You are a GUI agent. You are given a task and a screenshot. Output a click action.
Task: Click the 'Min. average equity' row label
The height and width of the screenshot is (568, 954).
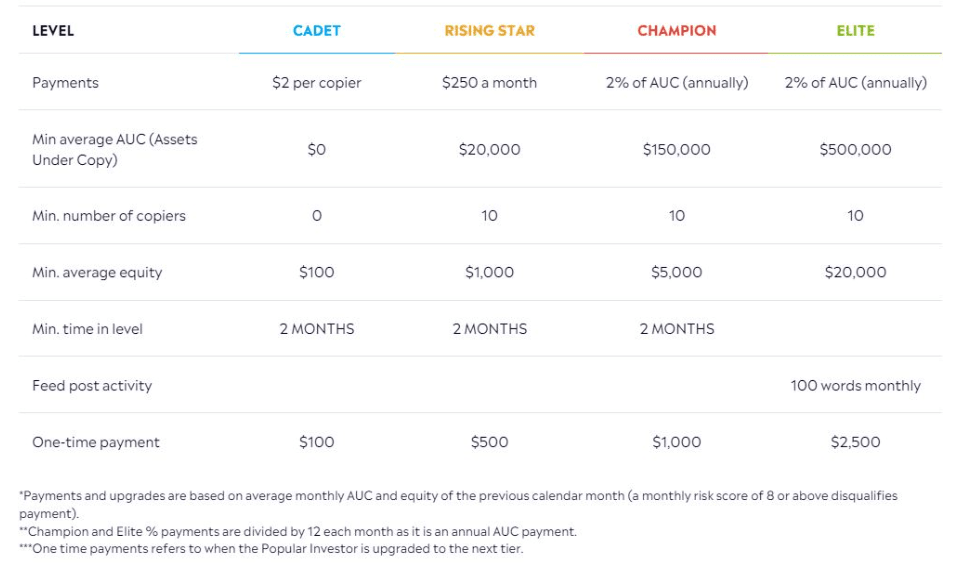(x=96, y=272)
